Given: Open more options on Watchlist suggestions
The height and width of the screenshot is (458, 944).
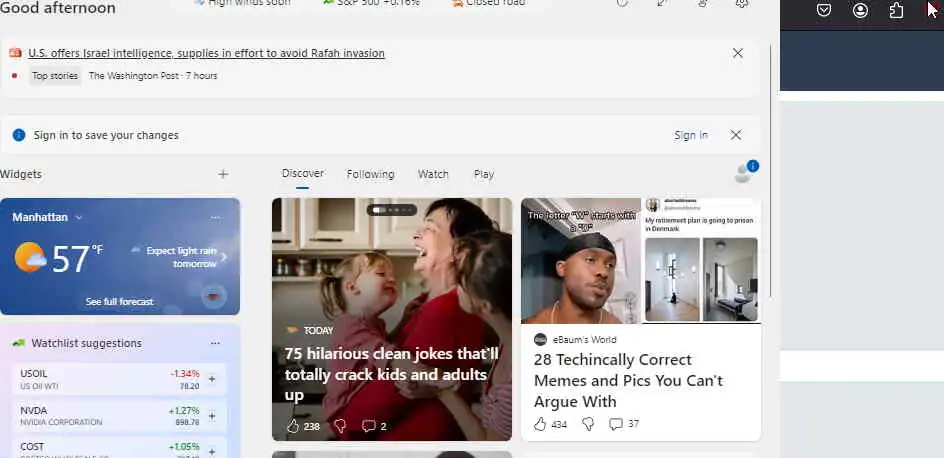Looking at the screenshot, I should pos(215,343).
